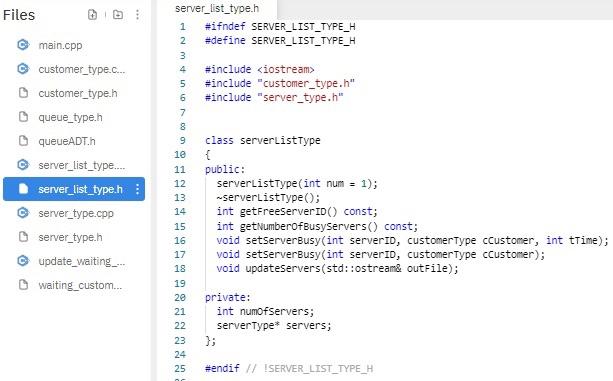Click the setServerBusy line with 'int tTime'
Viewport: 613px width, 381px height.
point(413,240)
